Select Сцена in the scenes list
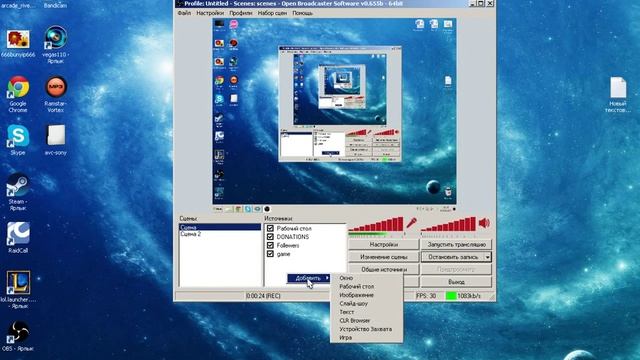 click(220, 227)
